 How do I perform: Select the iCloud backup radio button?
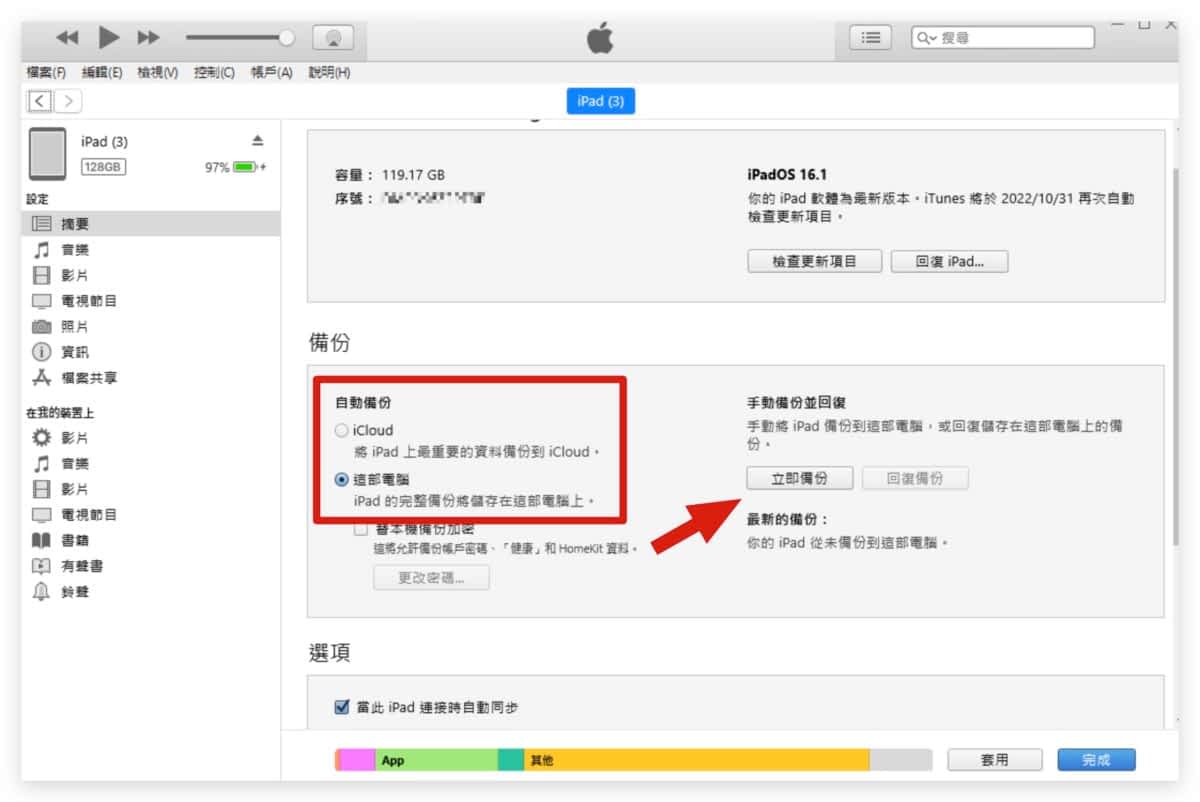tap(342, 431)
